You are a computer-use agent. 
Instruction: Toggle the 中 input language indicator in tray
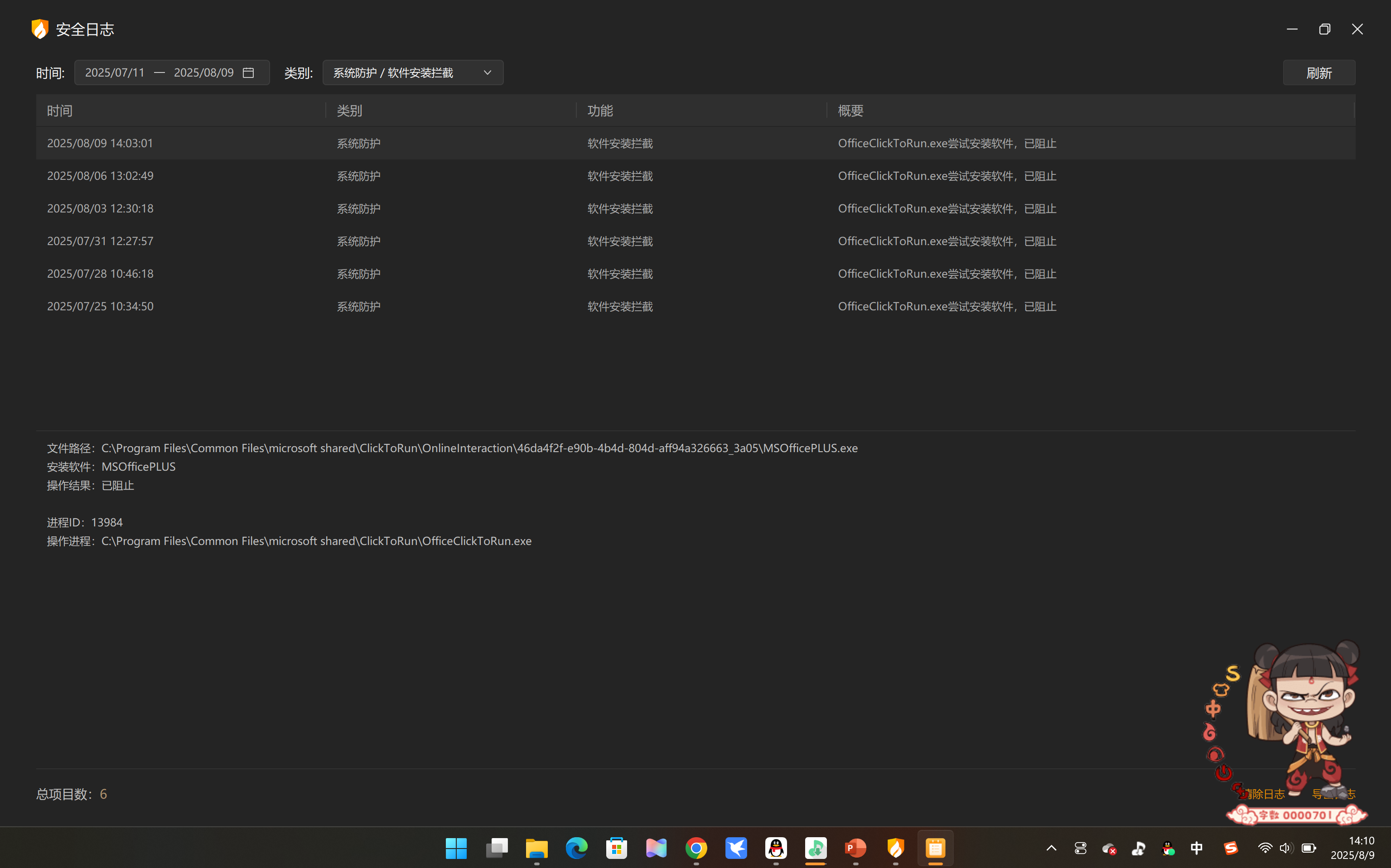[x=1196, y=848]
